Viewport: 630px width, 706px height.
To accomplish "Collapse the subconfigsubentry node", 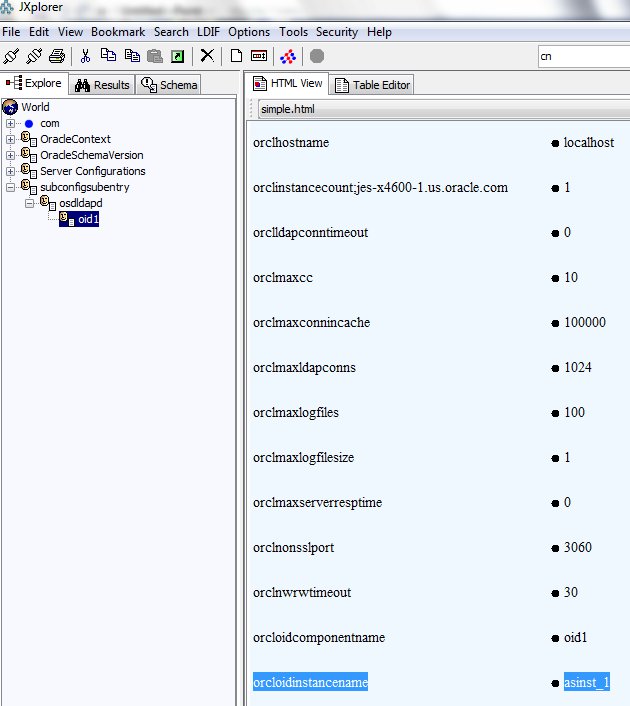I will click(10, 187).
